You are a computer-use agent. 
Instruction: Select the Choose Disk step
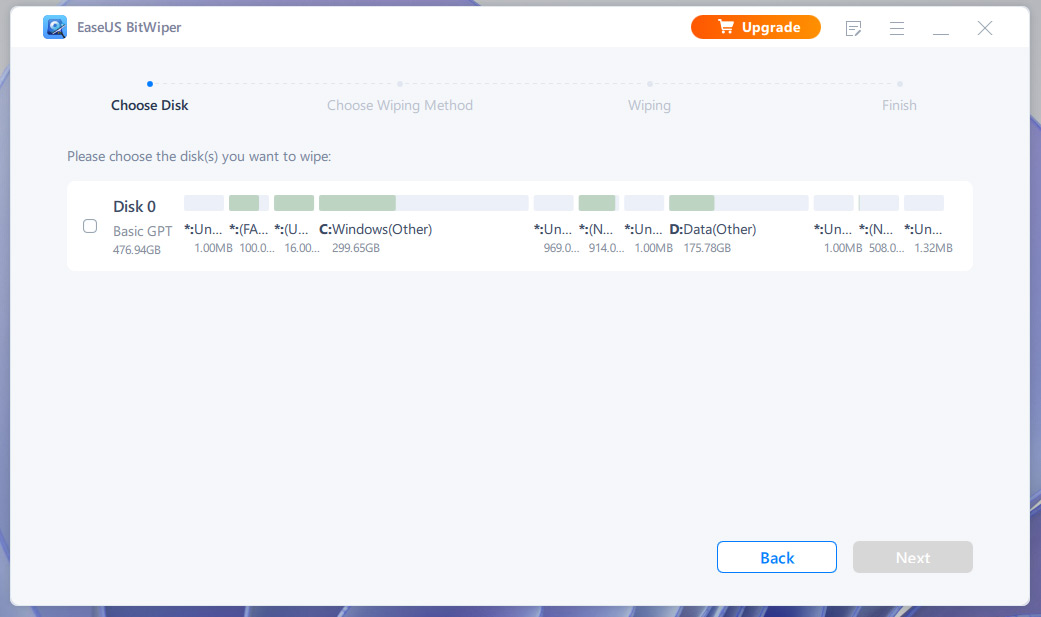click(x=149, y=105)
